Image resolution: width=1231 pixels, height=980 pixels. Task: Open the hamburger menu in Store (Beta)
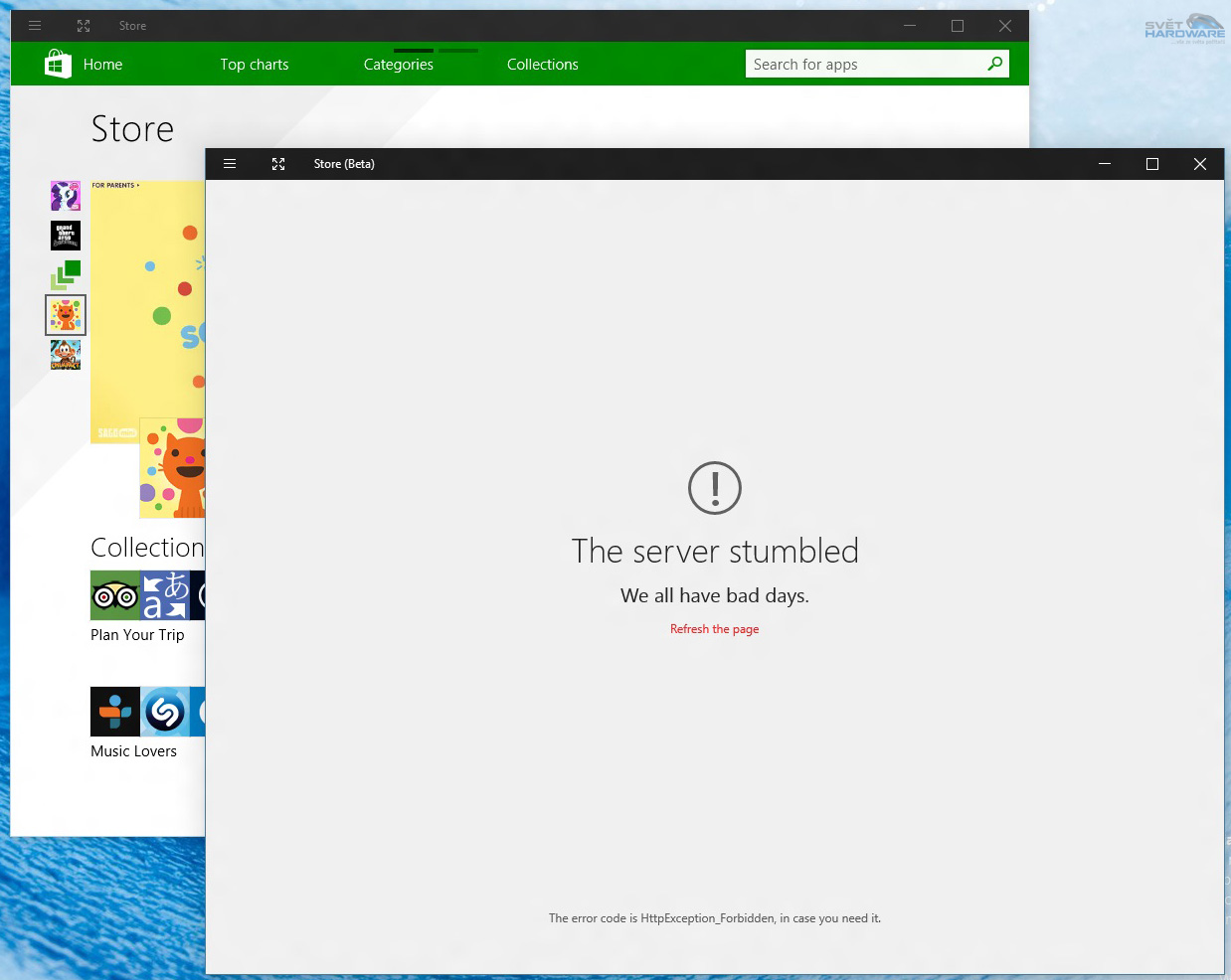[x=230, y=164]
